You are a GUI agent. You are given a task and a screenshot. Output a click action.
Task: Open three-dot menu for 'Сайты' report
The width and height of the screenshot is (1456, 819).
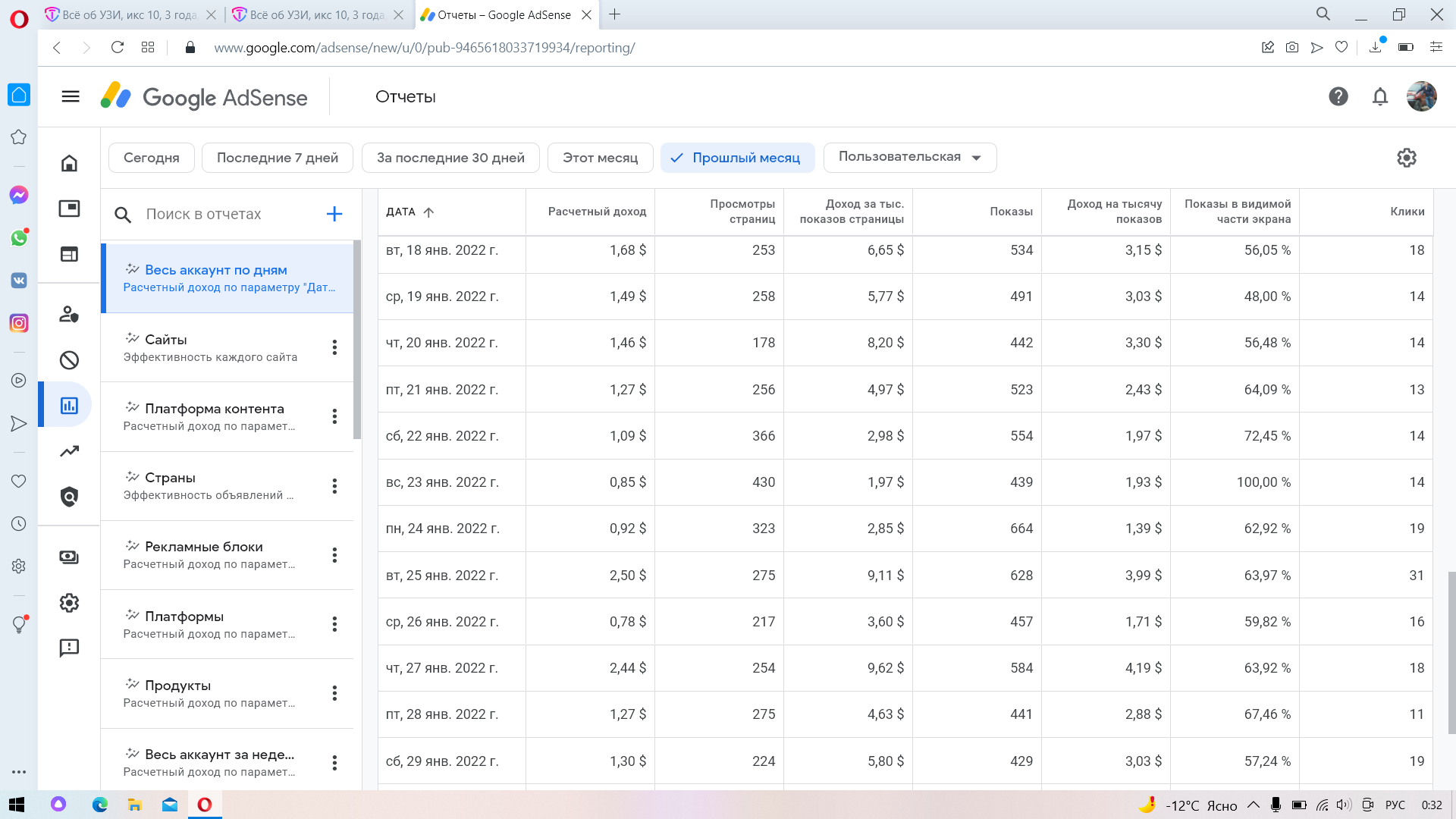[x=334, y=347]
